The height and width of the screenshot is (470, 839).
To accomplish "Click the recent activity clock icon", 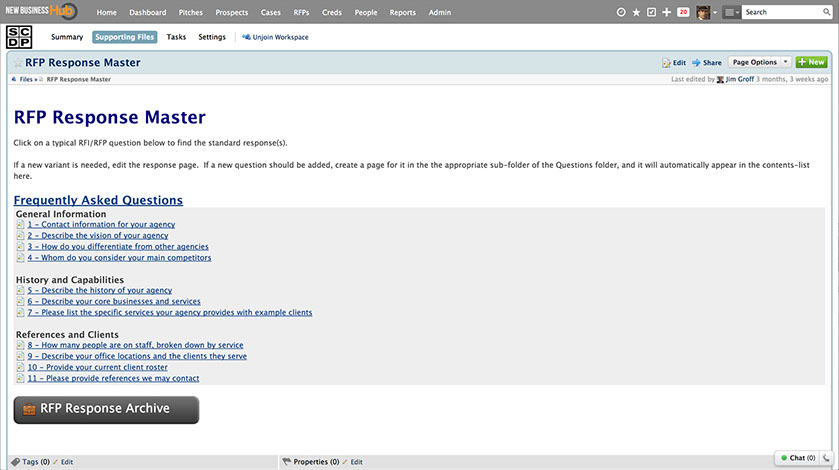I will (621, 12).
